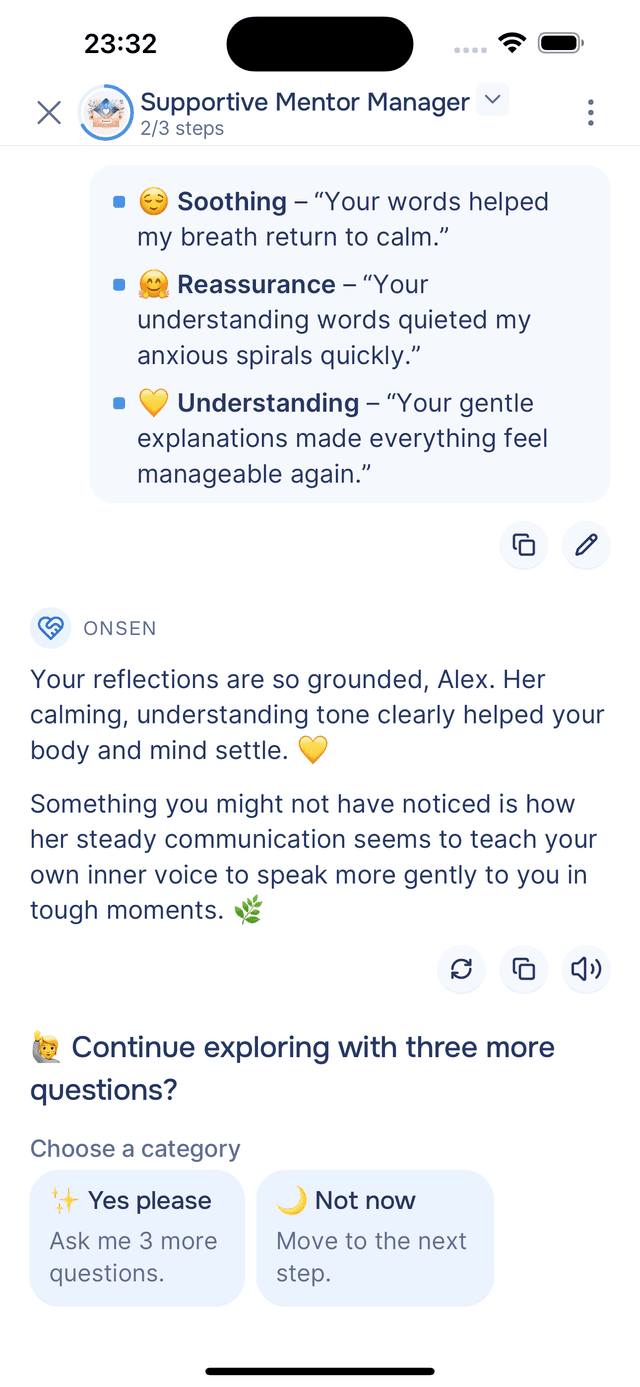Select the "Not now" option
640x1387 pixels.
click(x=375, y=1237)
